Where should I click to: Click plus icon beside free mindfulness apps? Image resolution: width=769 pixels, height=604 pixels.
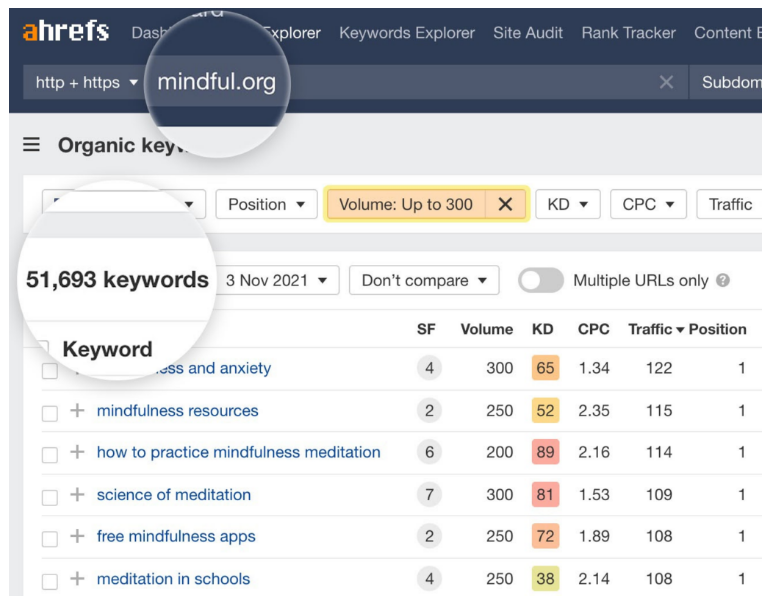pos(77,536)
